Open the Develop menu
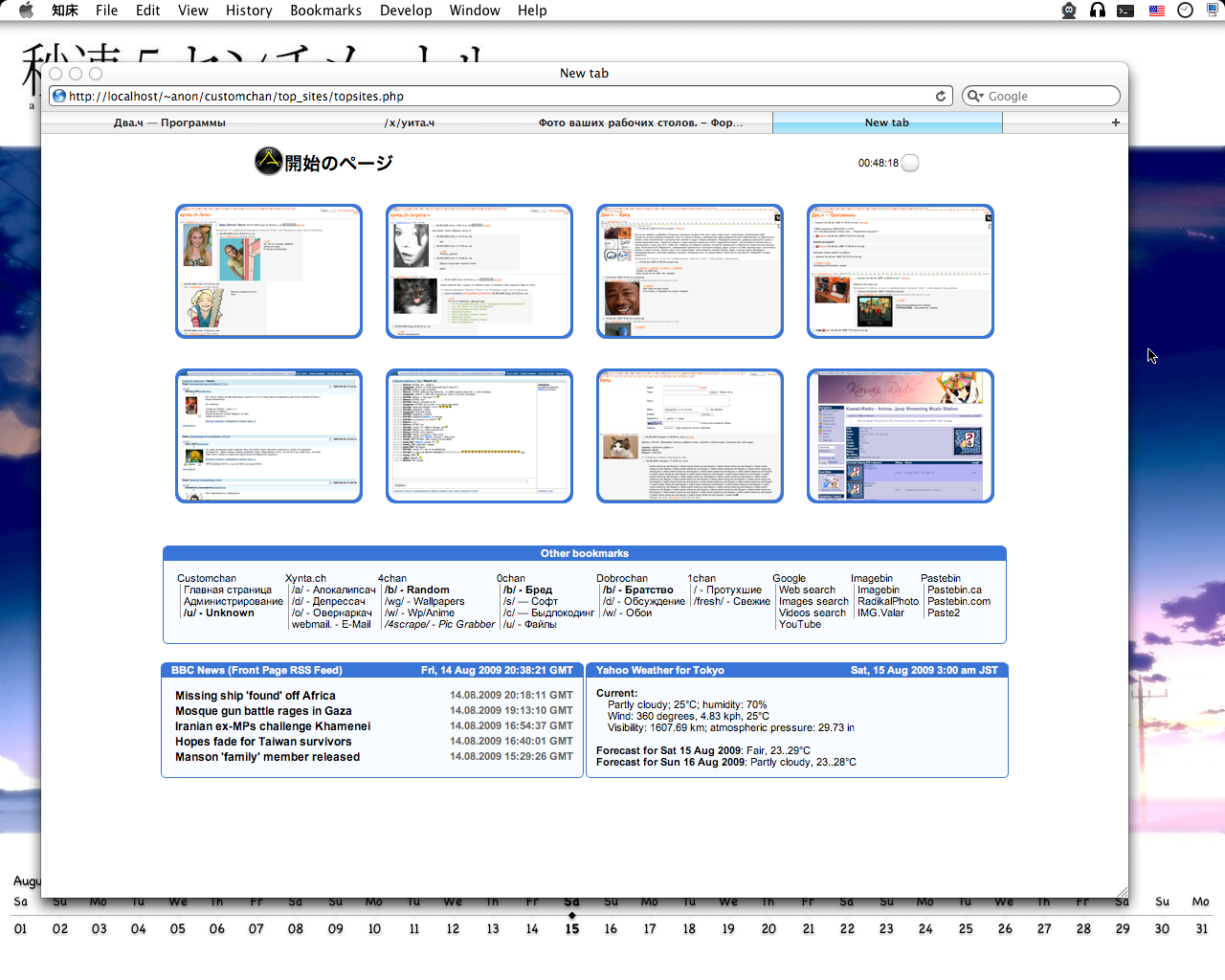This screenshot has width=1225, height=980. click(406, 11)
